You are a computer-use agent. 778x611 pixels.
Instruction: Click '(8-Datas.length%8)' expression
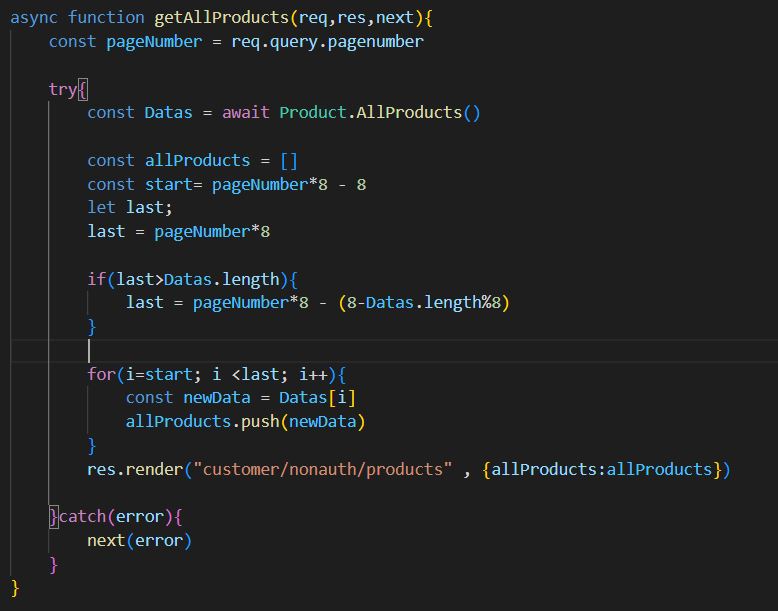click(x=424, y=303)
